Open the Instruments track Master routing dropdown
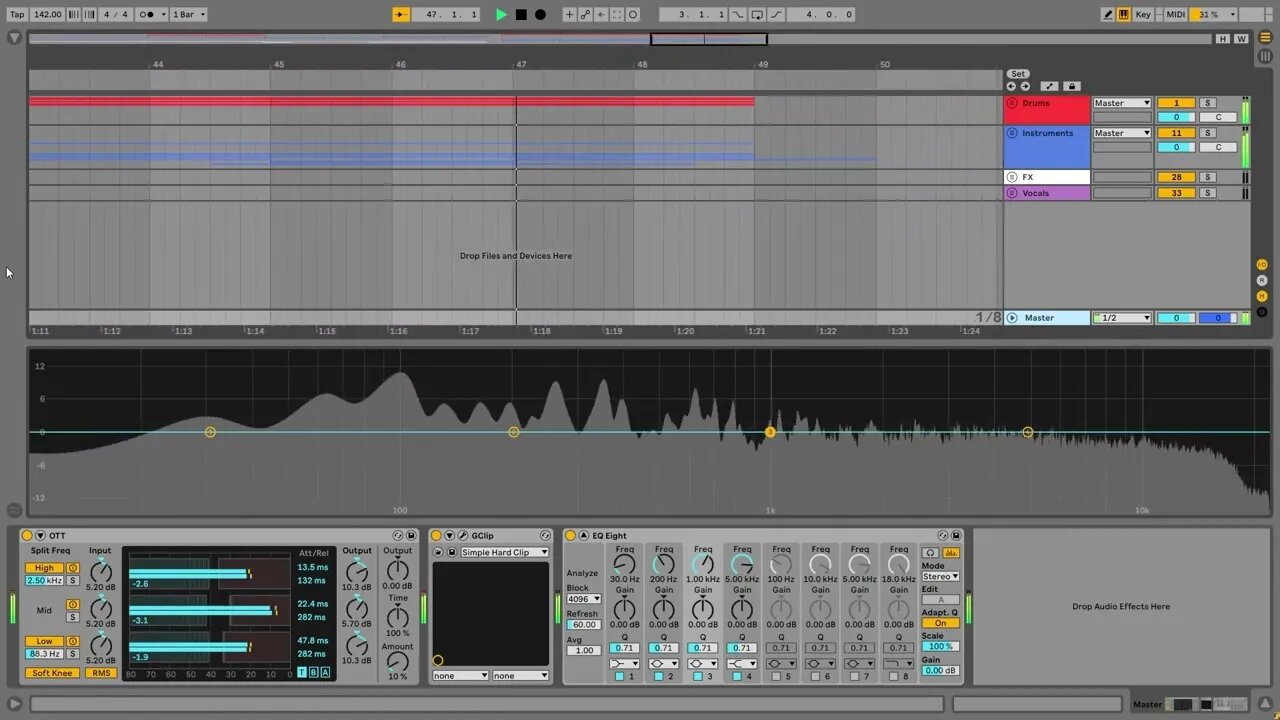Image resolution: width=1280 pixels, height=720 pixels. tap(1122, 133)
